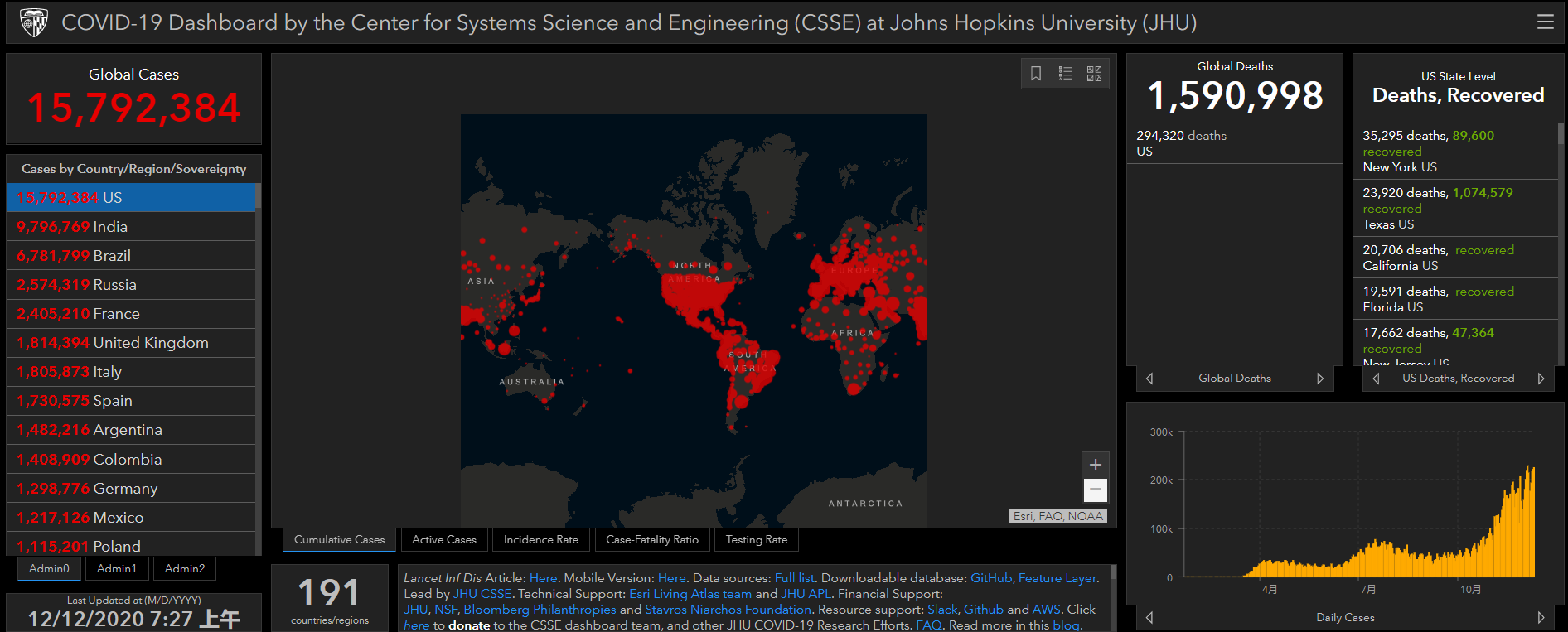This screenshot has height=632, width=1568.
Task: Select Brazil in the cases list
Action: coord(131,256)
